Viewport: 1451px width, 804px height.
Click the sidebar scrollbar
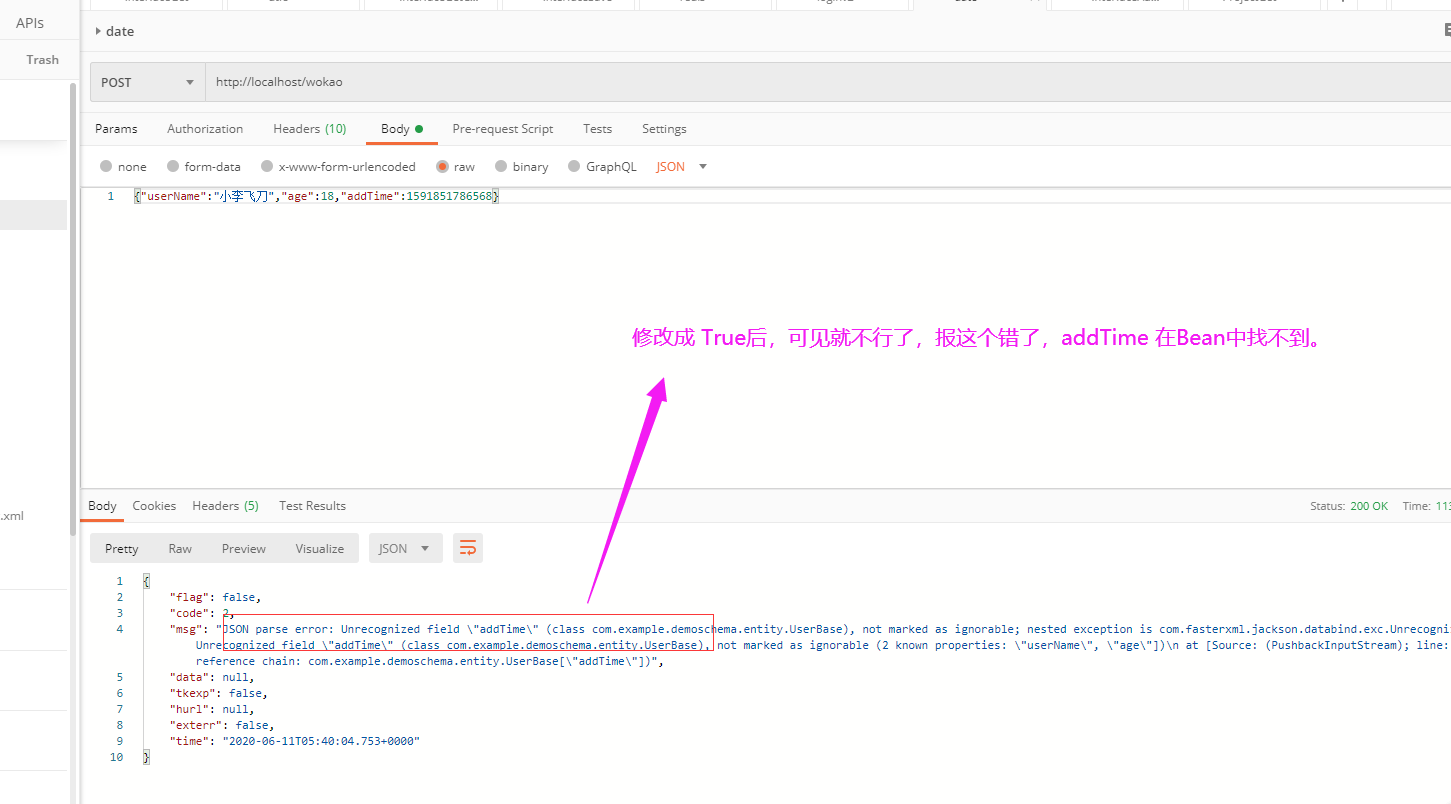(72, 300)
